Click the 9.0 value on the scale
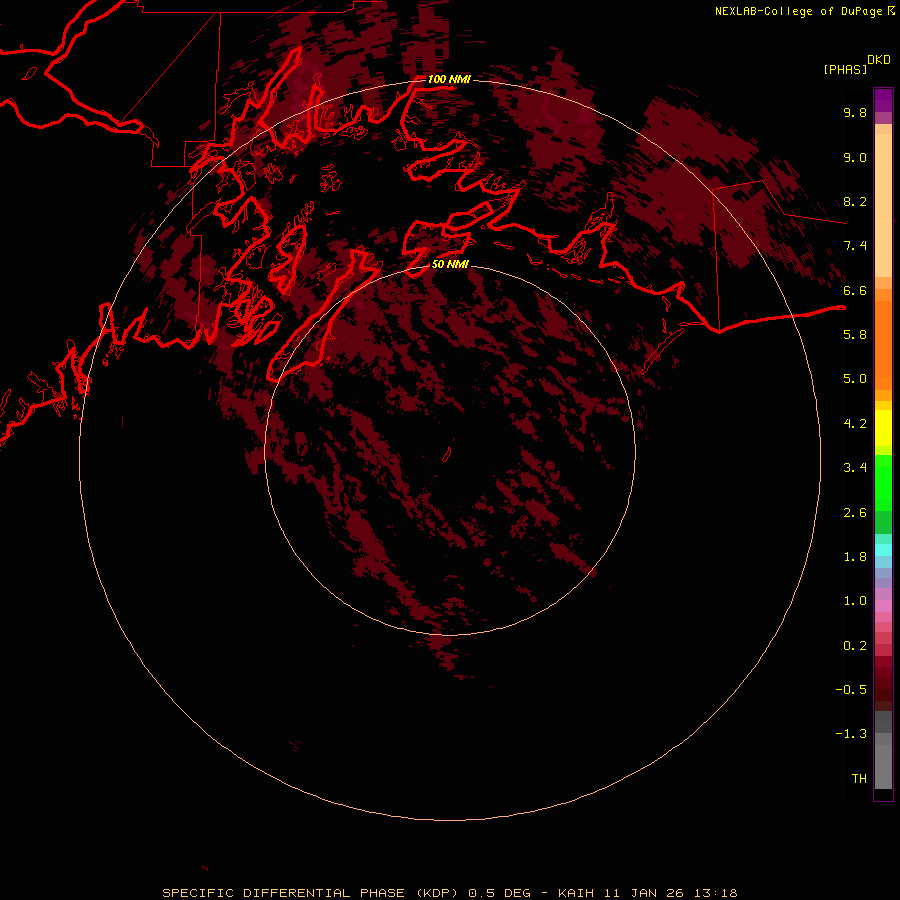This screenshot has width=900, height=900. coord(855,157)
